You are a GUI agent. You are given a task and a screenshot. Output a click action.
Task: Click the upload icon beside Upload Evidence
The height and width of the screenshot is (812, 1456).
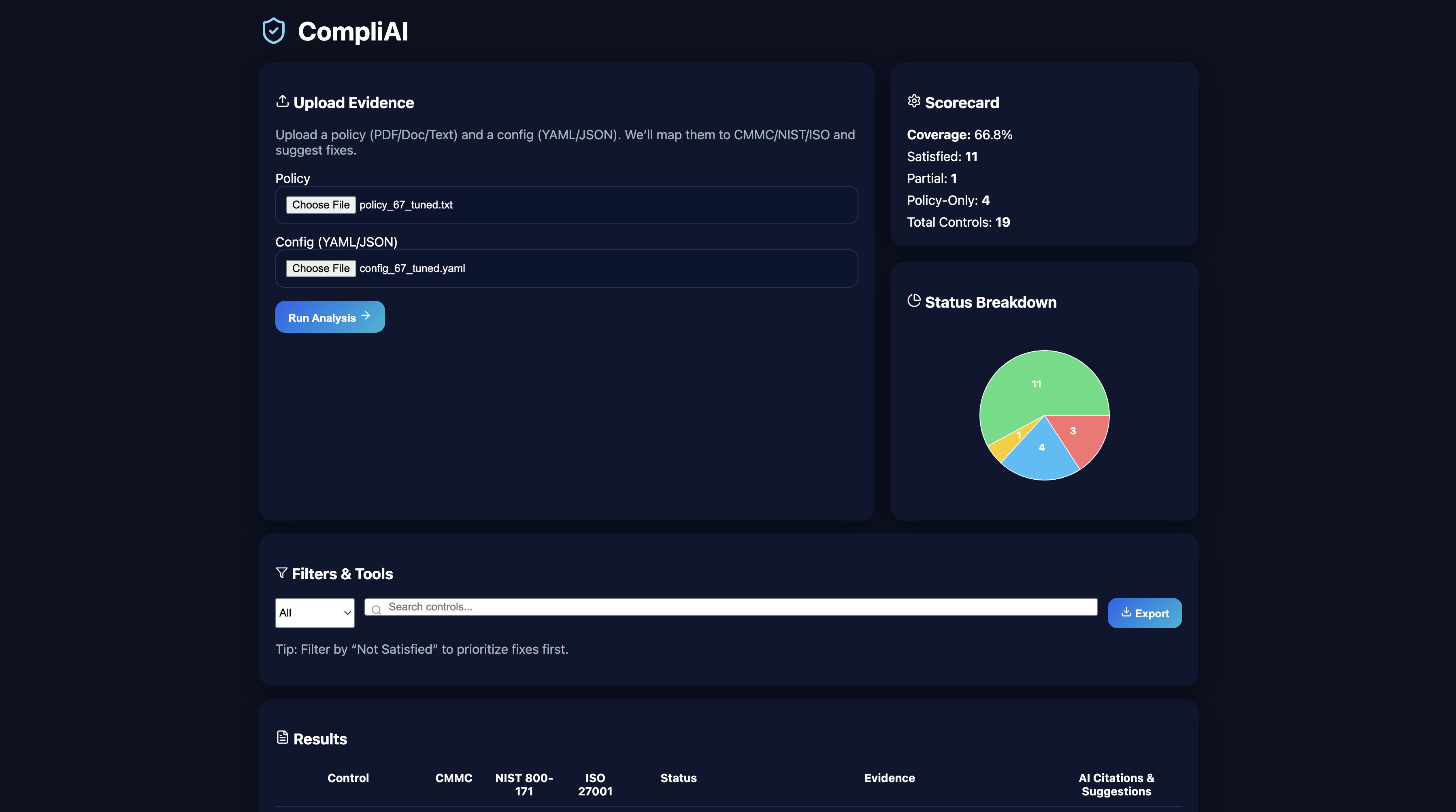click(x=282, y=101)
